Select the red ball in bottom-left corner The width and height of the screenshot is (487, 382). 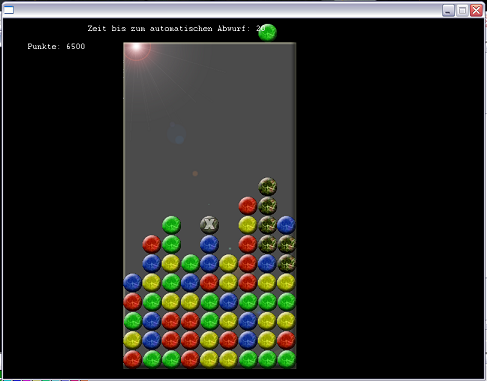(132, 359)
